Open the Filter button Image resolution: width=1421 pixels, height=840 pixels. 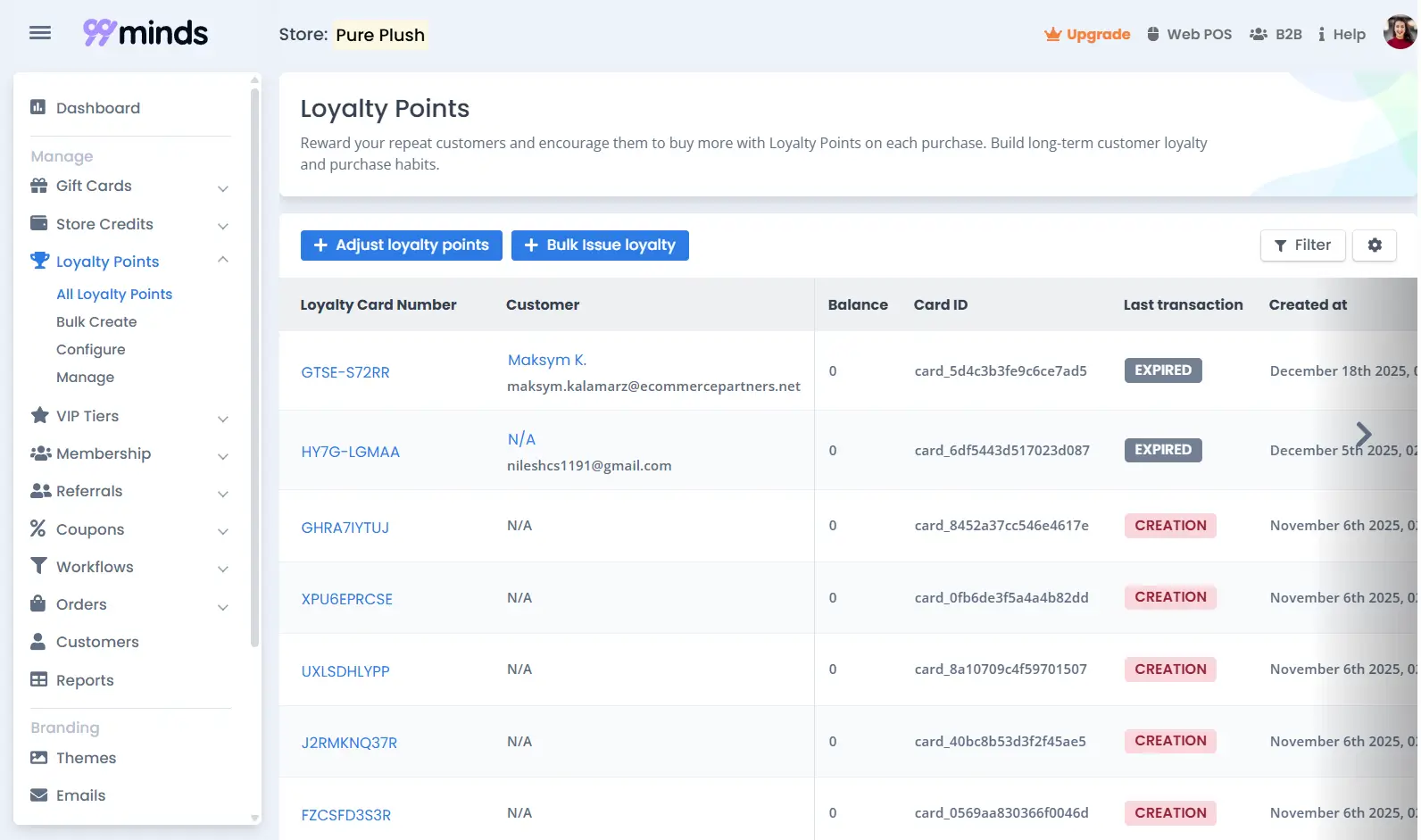[x=1302, y=245]
